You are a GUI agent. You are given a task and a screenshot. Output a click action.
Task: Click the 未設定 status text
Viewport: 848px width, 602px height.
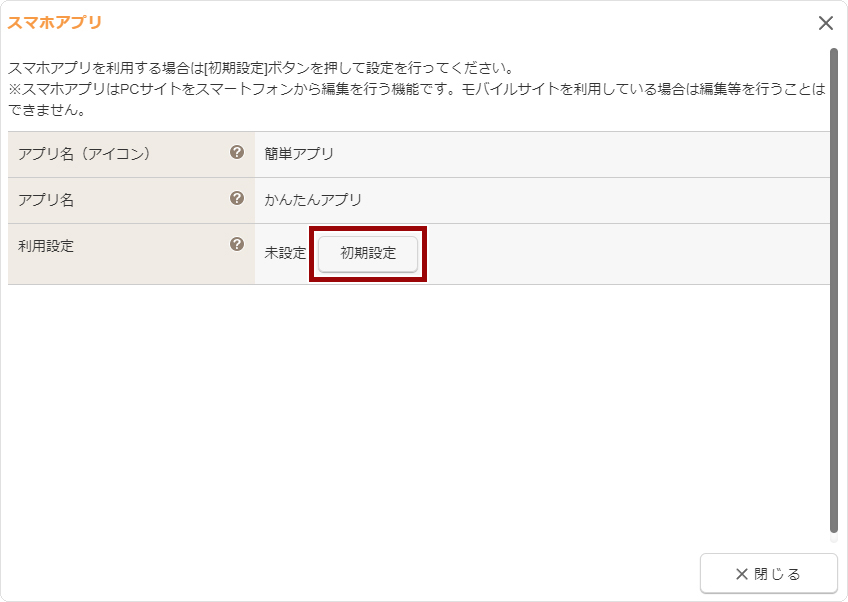pos(285,253)
